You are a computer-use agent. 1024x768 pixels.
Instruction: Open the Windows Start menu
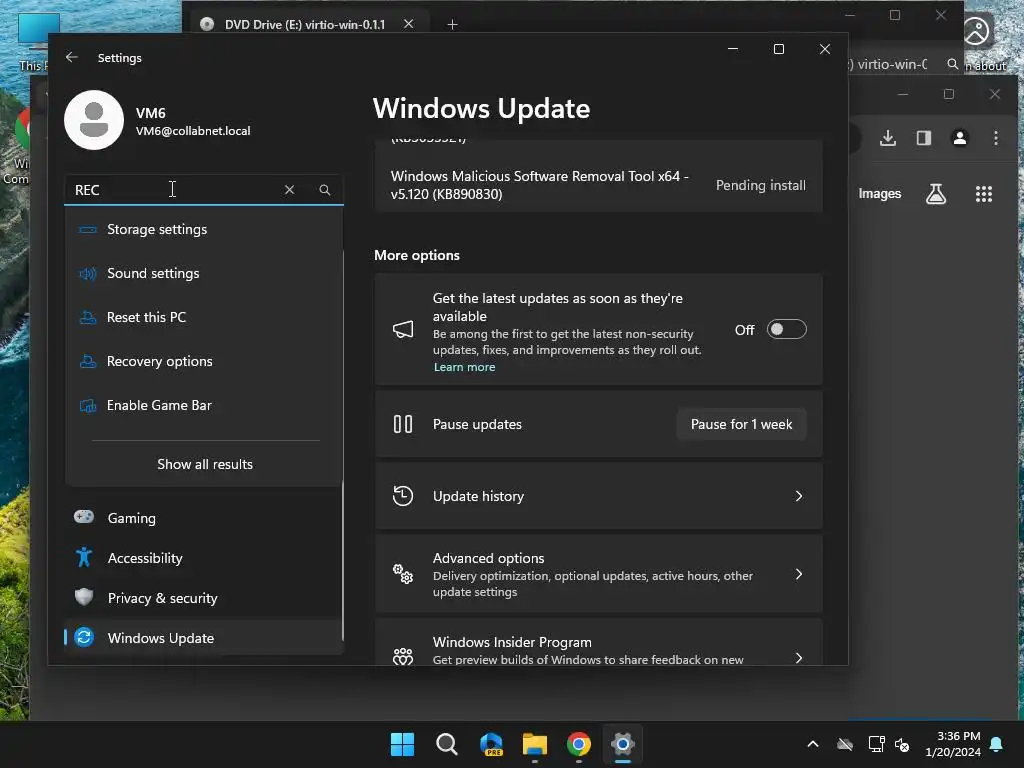point(402,744)
